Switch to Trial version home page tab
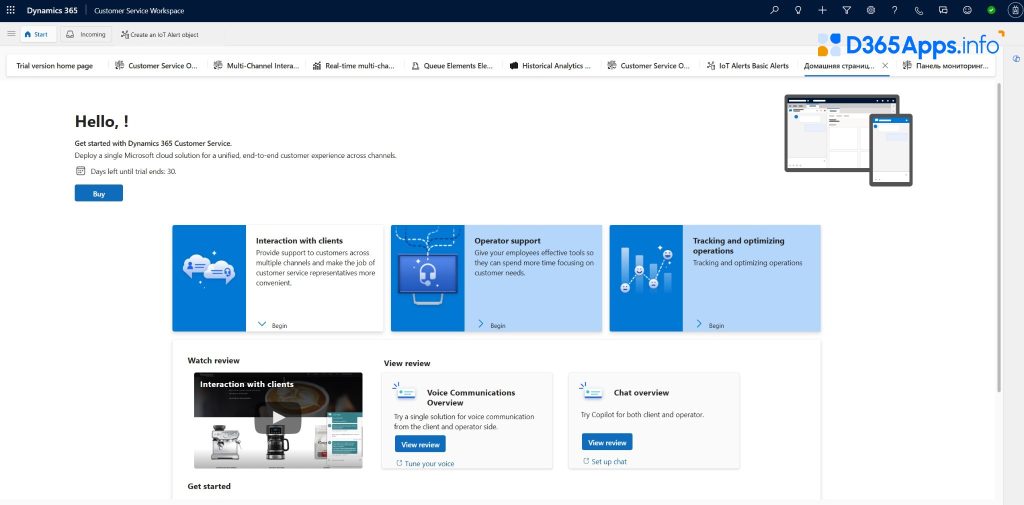 click(54, 66)
